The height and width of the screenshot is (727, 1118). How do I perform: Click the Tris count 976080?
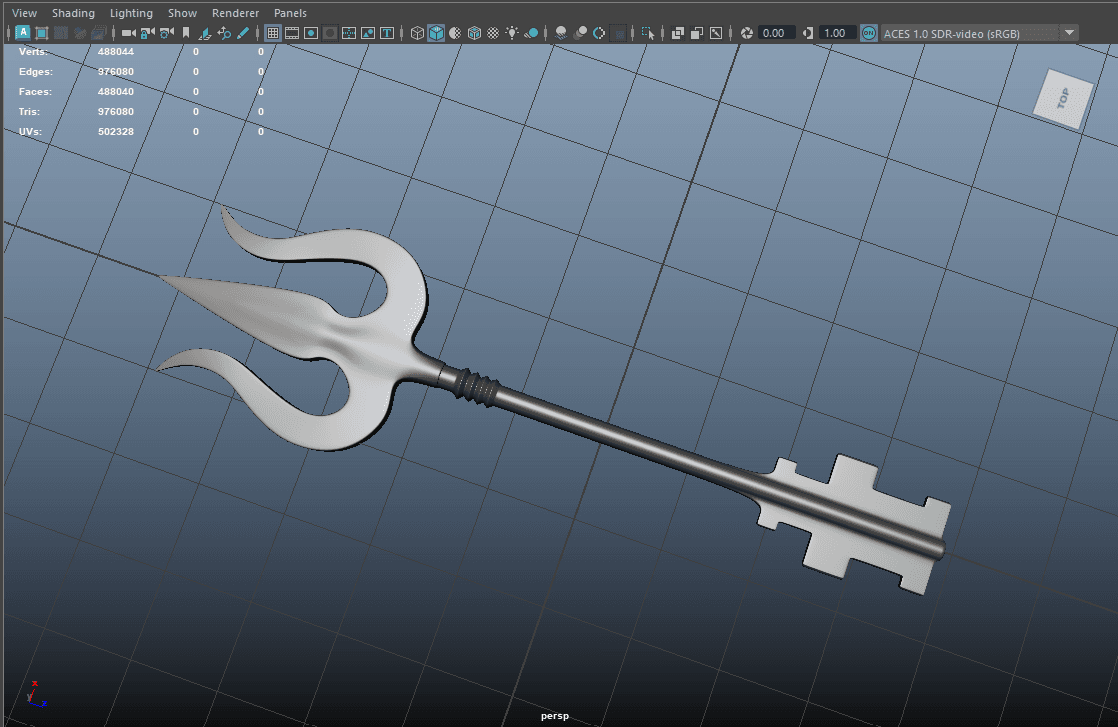tap(116, 111)
